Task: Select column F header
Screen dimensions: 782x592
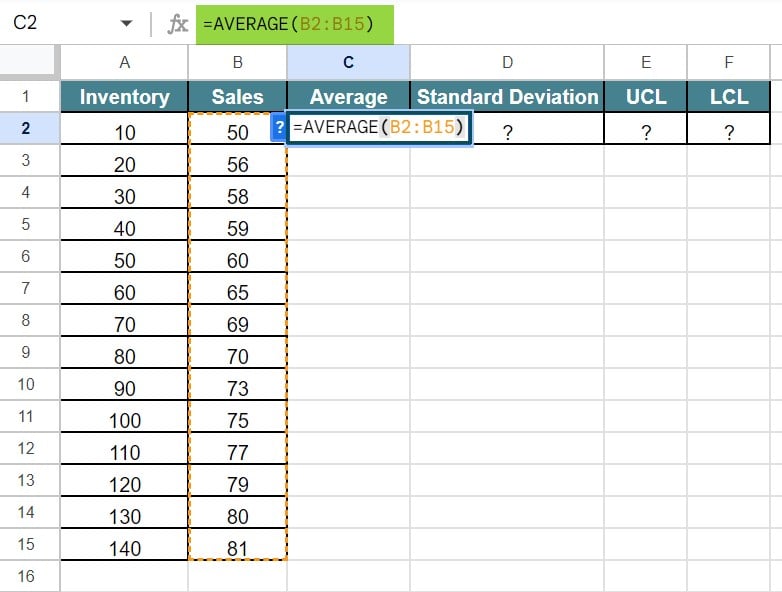Action: (x=729, y=62)
